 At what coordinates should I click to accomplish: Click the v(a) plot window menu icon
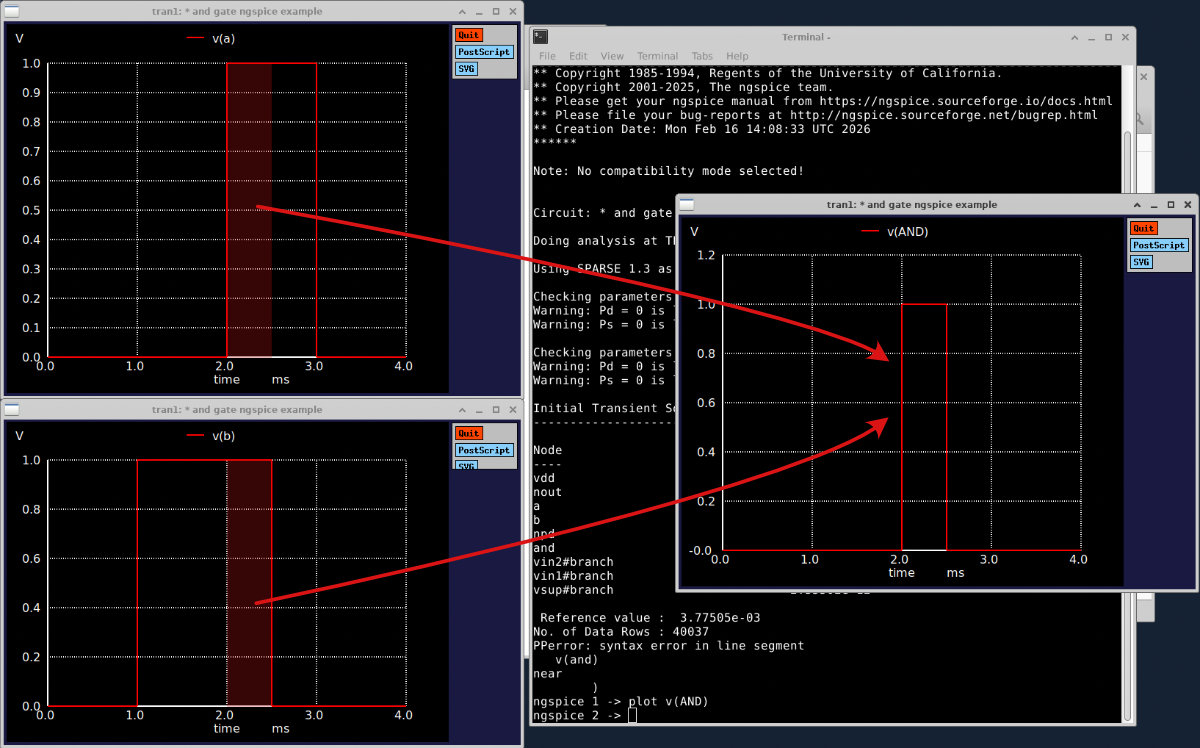click(x=12, y=11)
